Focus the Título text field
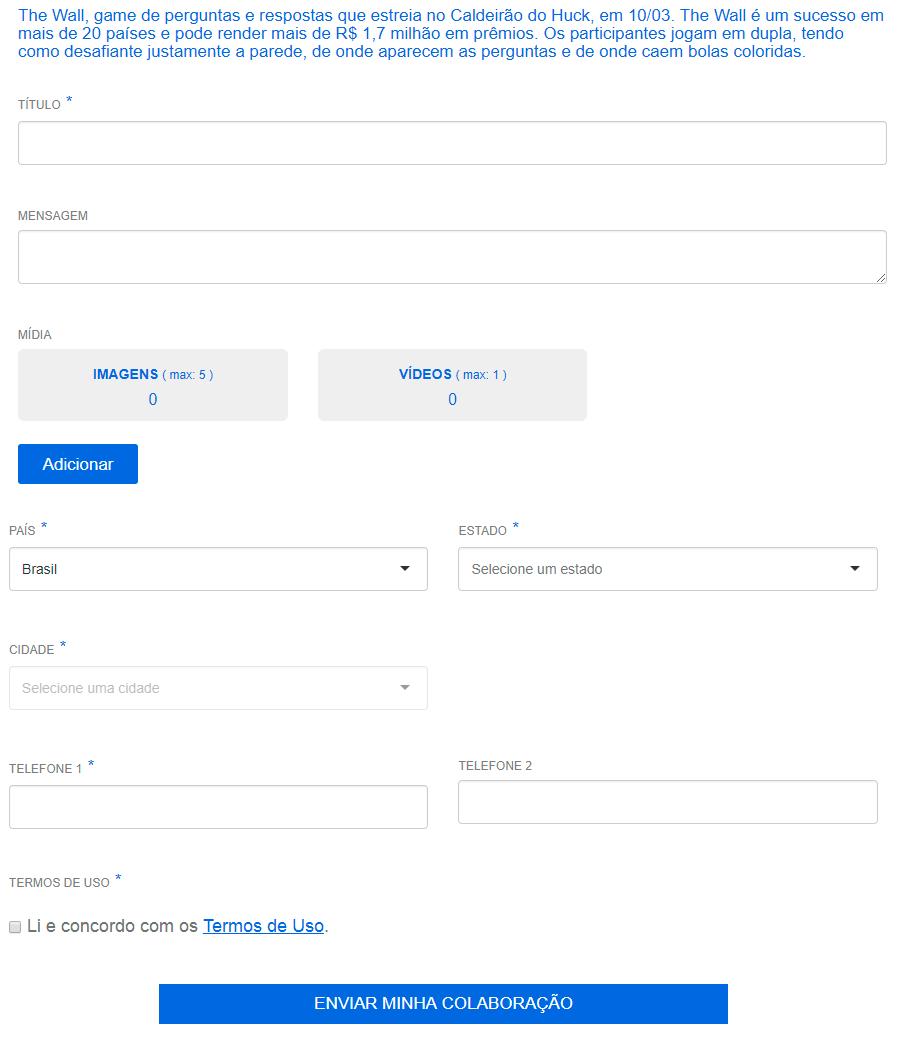The height and width of the screenshot is (1041, 905). [x=452, y=143]
